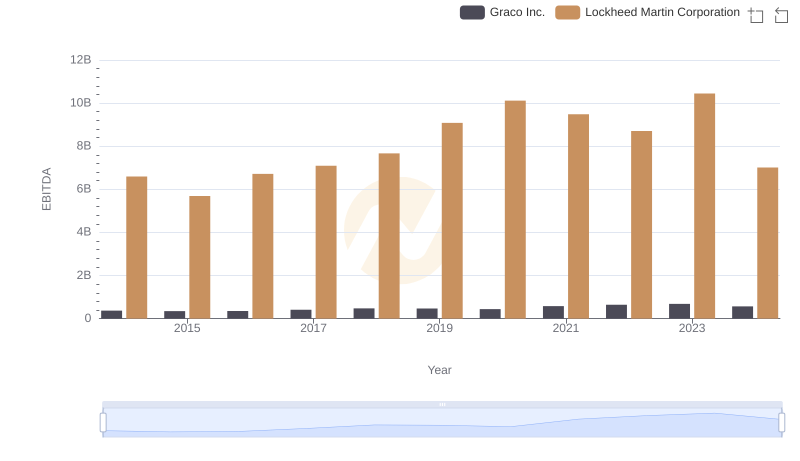The height and width of the screenshot is (461, 800).
Task: Click the 4B y-axis label
Action: [84, 232]
